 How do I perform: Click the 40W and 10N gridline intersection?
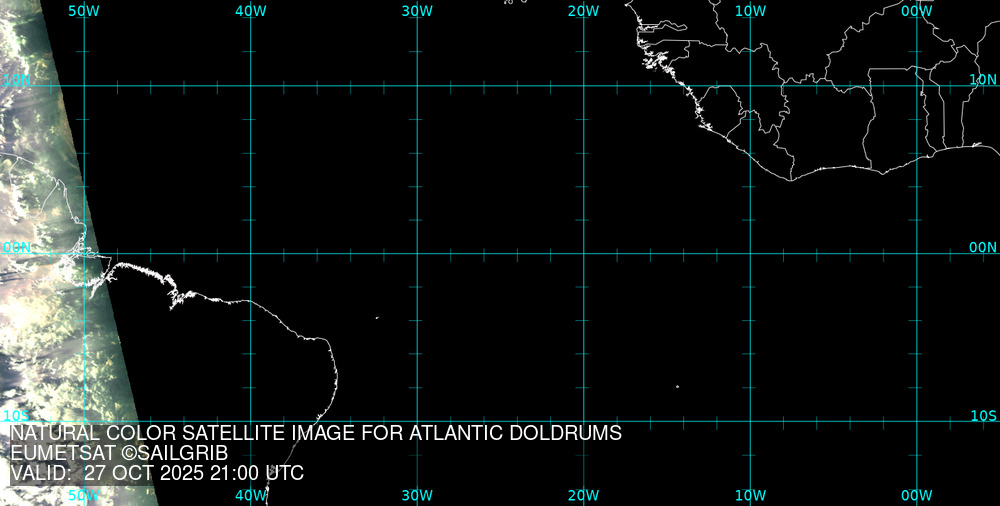click(x=250, y=86)
